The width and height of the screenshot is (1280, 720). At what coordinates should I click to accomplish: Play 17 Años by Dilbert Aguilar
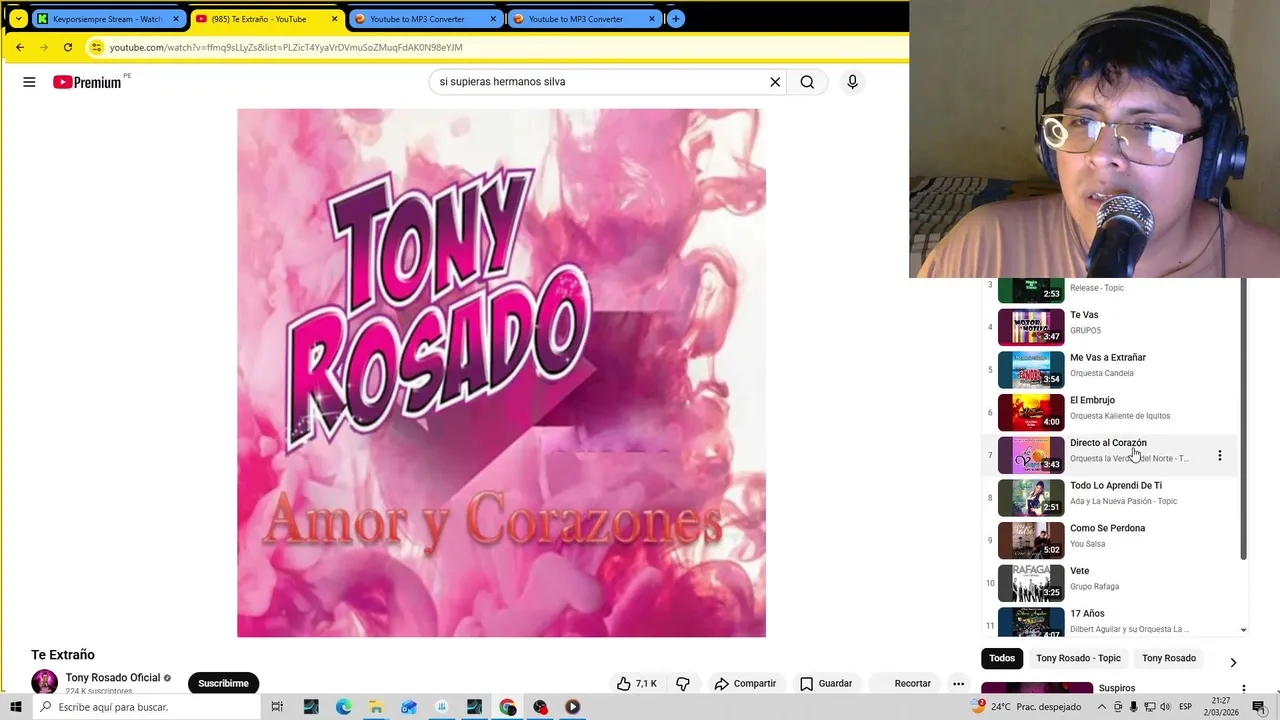point(1110,621)
